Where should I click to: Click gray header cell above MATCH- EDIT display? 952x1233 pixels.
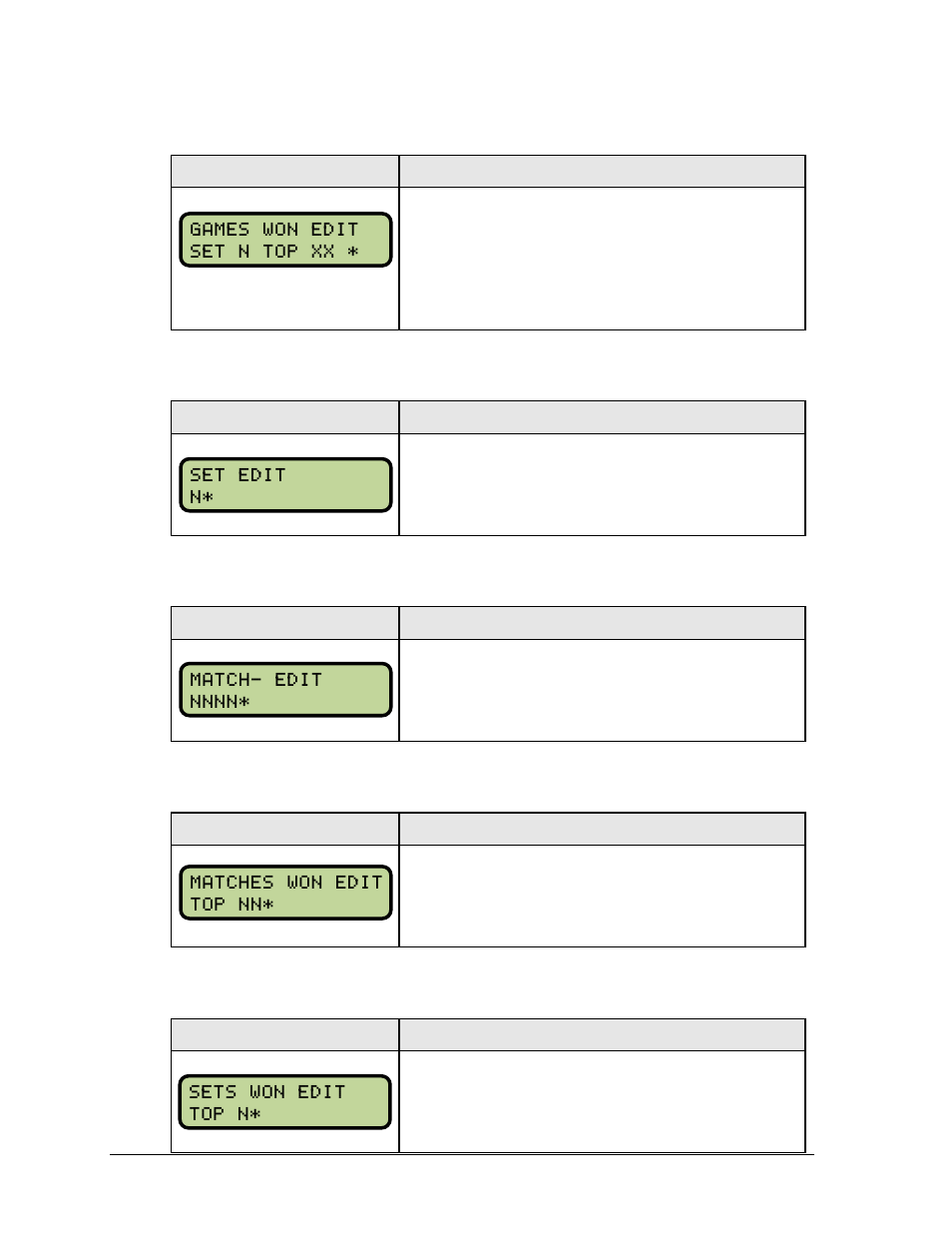285,623
